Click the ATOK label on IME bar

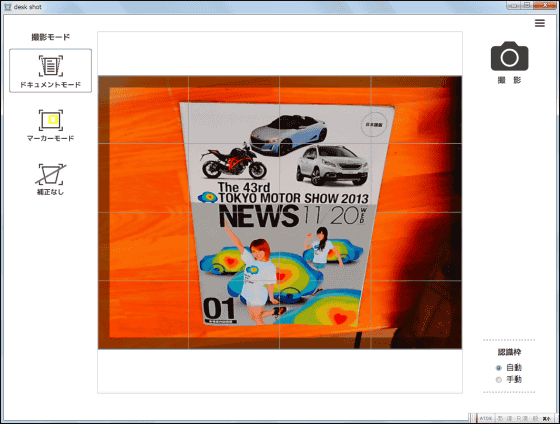point(486,418)
